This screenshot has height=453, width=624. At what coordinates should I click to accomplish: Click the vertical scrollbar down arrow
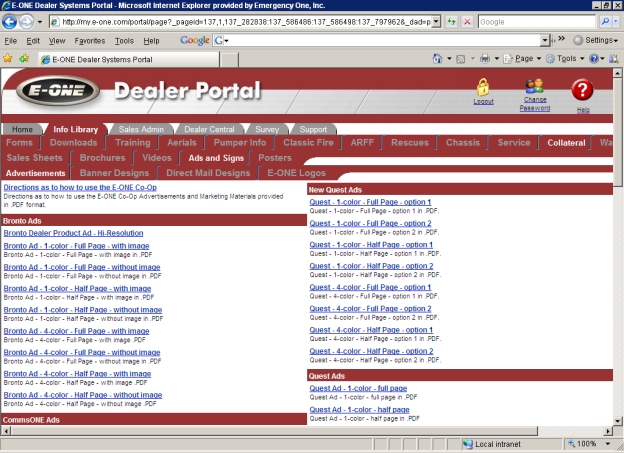click(x=617, y=420)
